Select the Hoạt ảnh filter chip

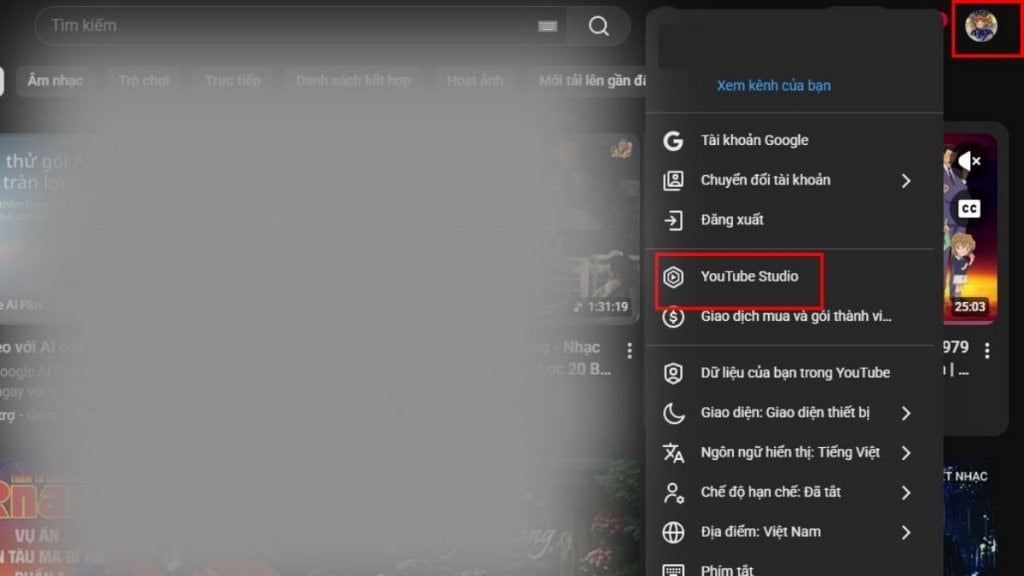point(475,81)
